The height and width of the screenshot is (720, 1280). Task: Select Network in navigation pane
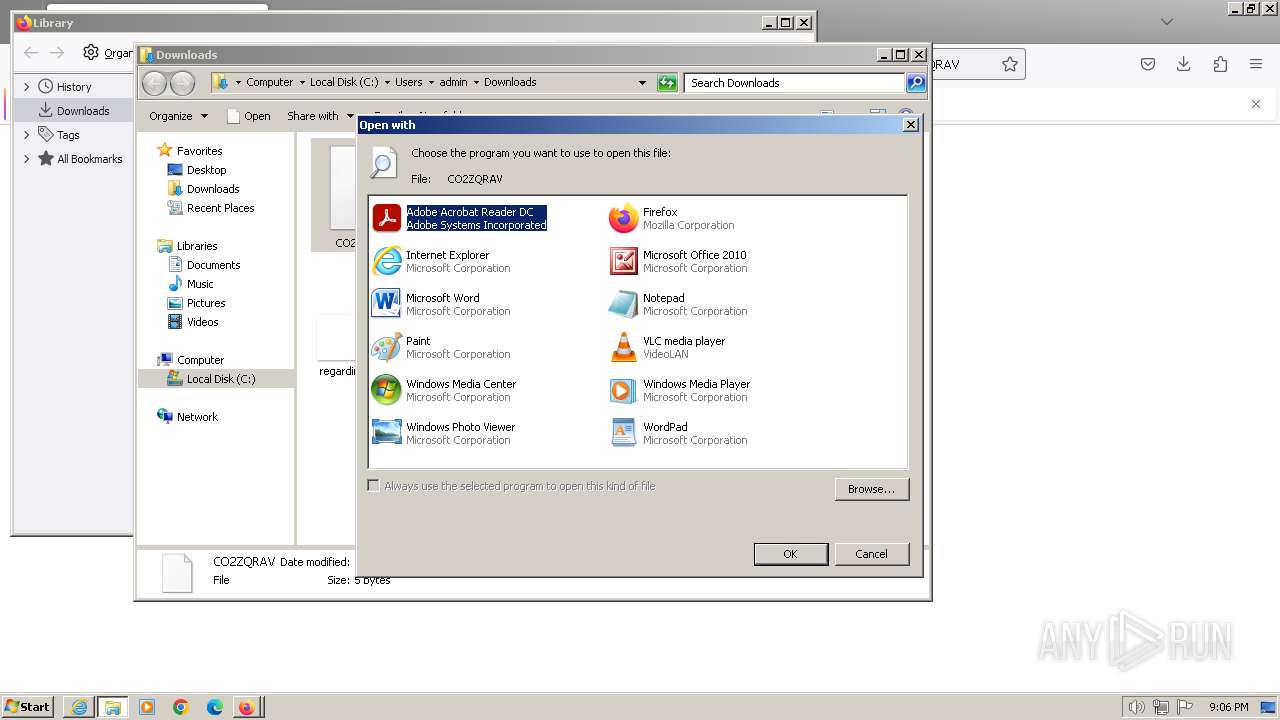(x=197, y=417)
